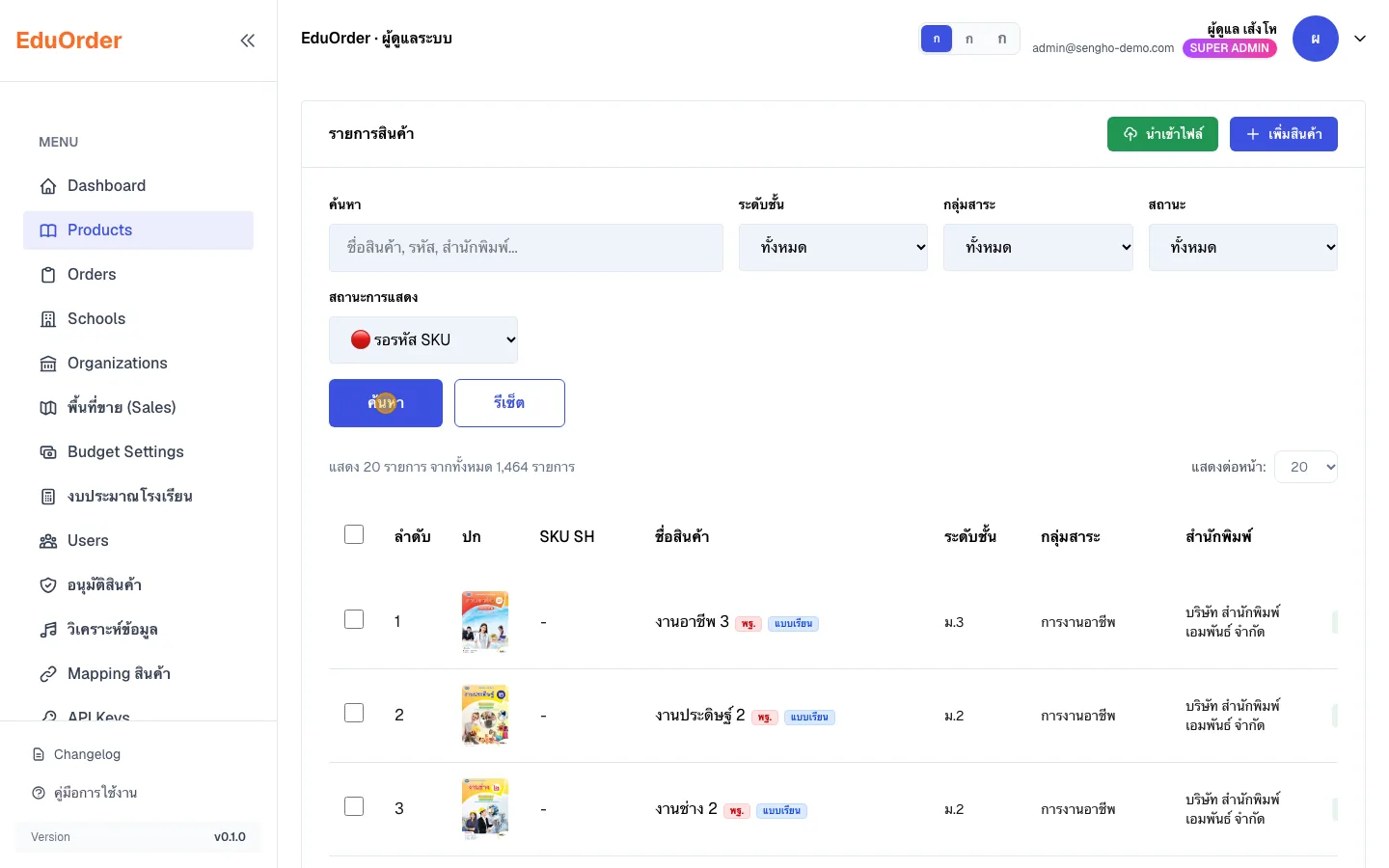Image resolution: width=1389 pixels, height=868 pixels.
Task: Open the กลุ่มสาระ dropdown
Action: click(x=1038, y=248)
